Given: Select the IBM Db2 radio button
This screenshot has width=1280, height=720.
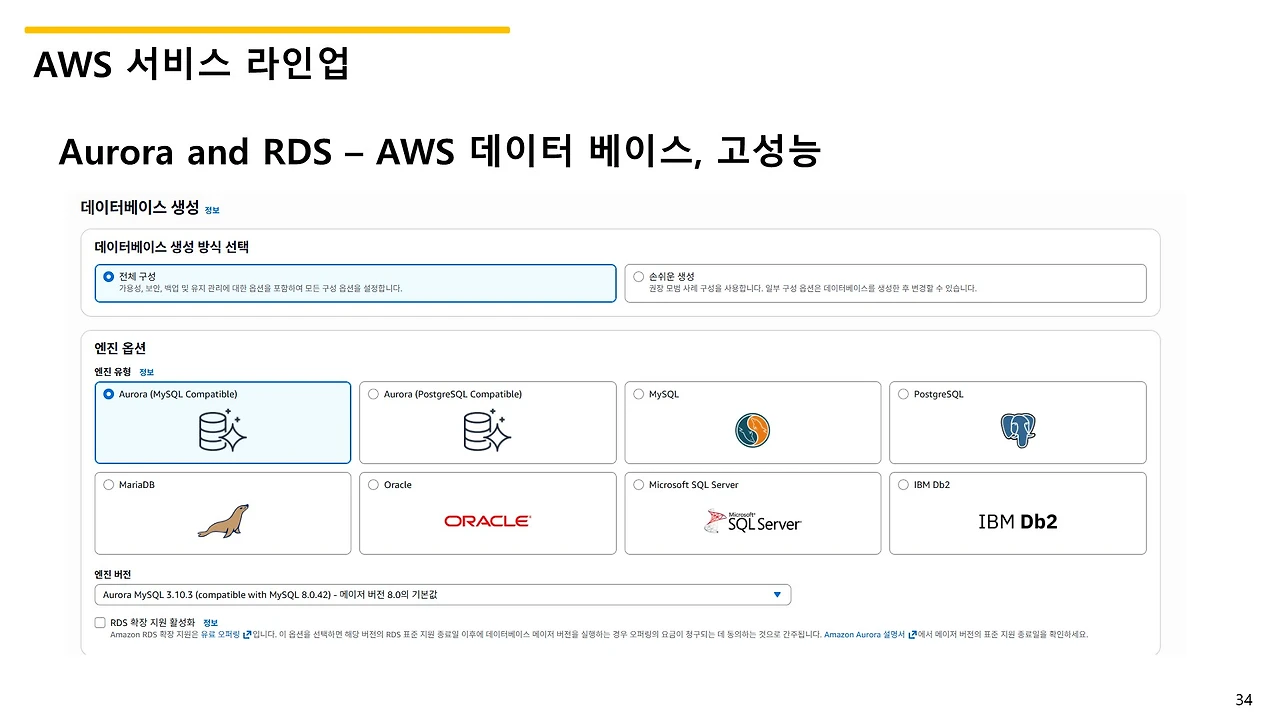Looking at the screenshot, I should click(904, 485).
